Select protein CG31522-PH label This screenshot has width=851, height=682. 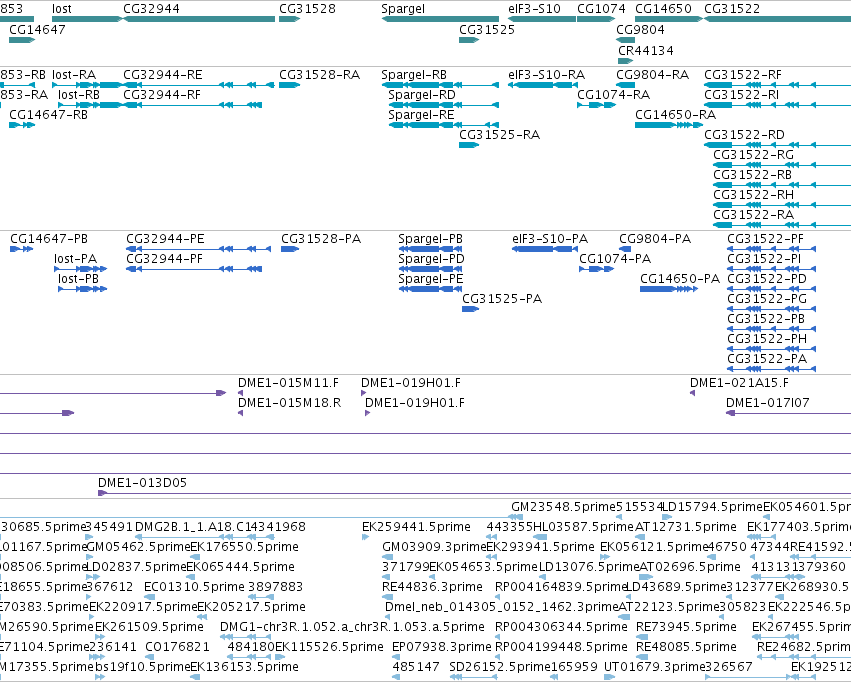point(767,339)
